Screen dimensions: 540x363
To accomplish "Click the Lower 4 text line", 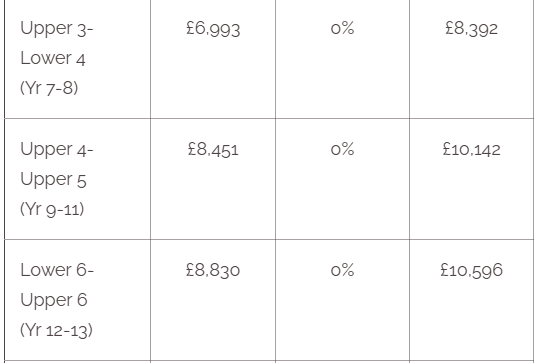I will point(53,58).
